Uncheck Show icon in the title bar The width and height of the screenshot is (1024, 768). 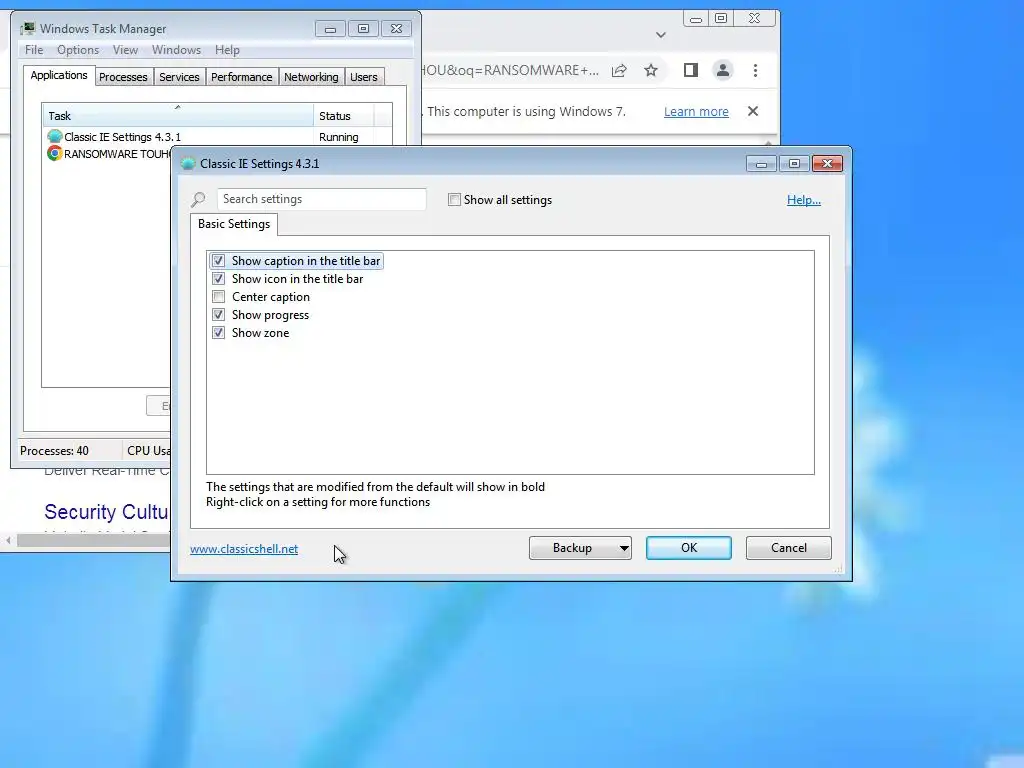pos(219,279)
